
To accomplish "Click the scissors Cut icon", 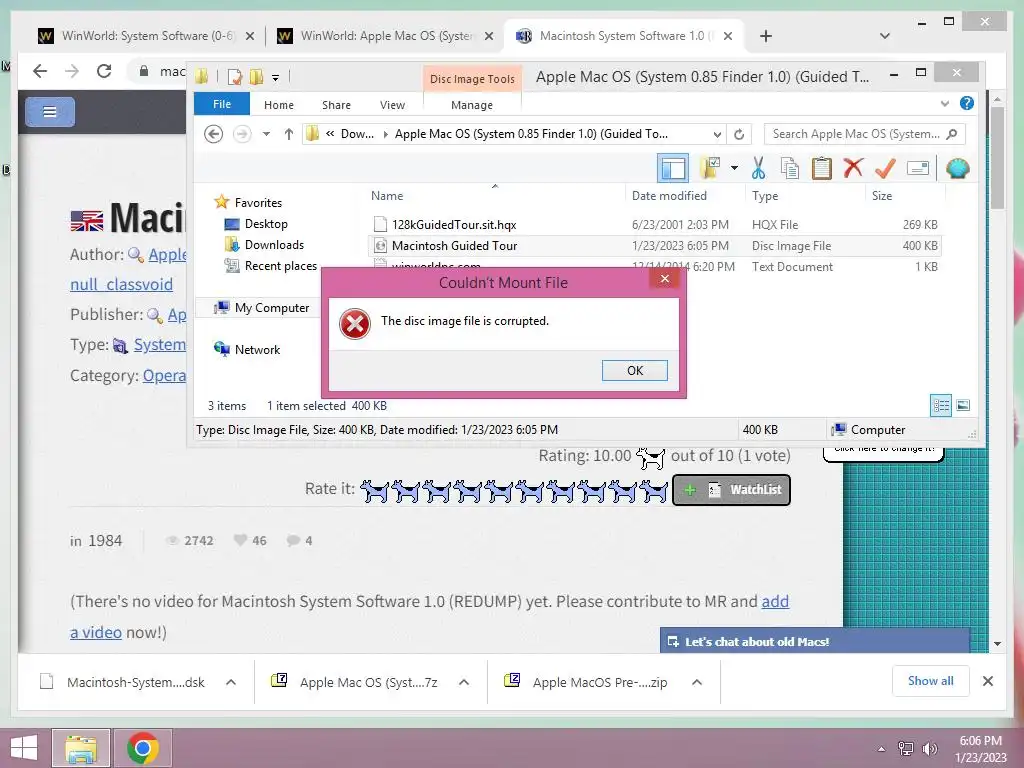I will [758, 168].
